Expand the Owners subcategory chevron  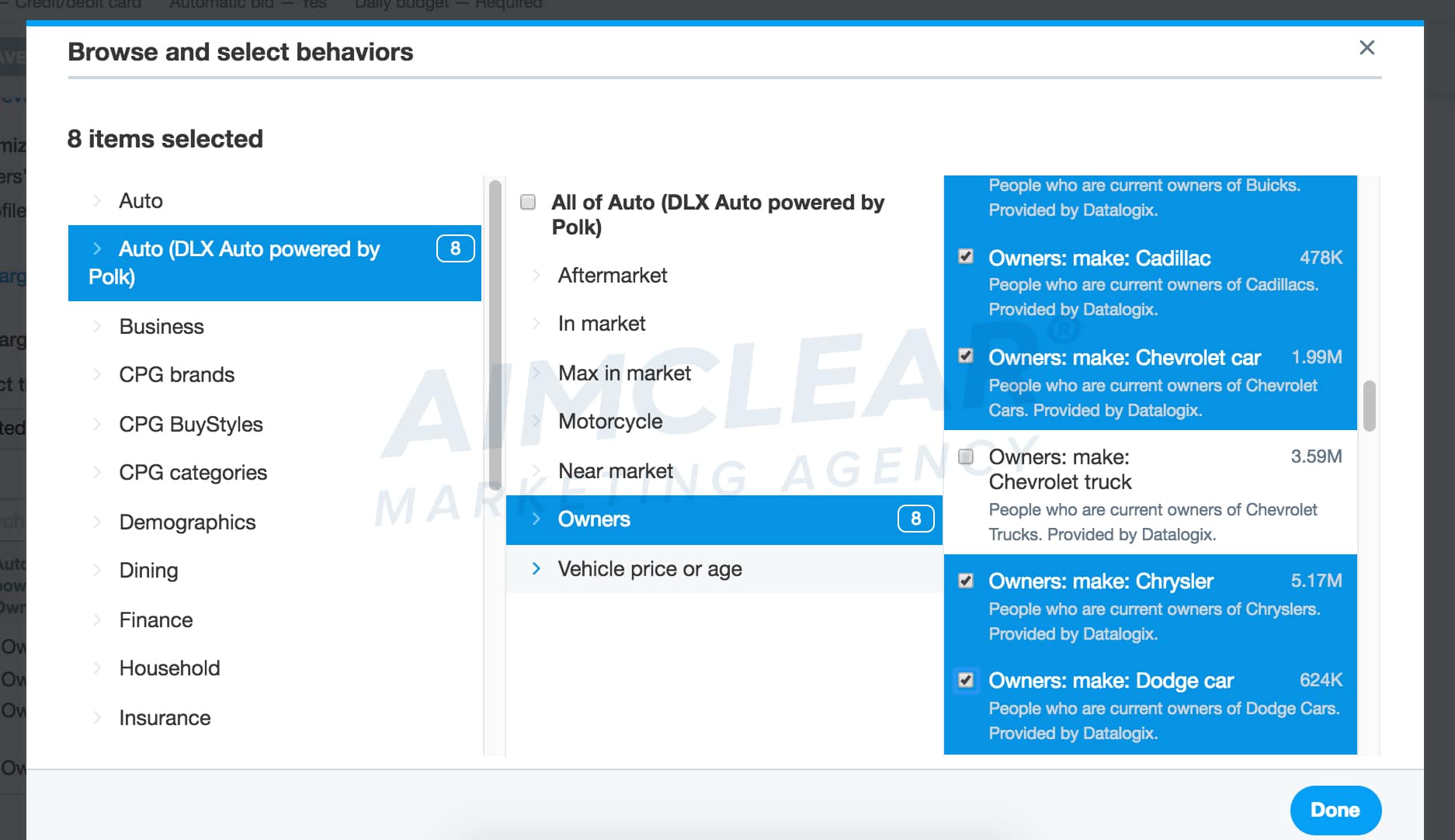536,519
